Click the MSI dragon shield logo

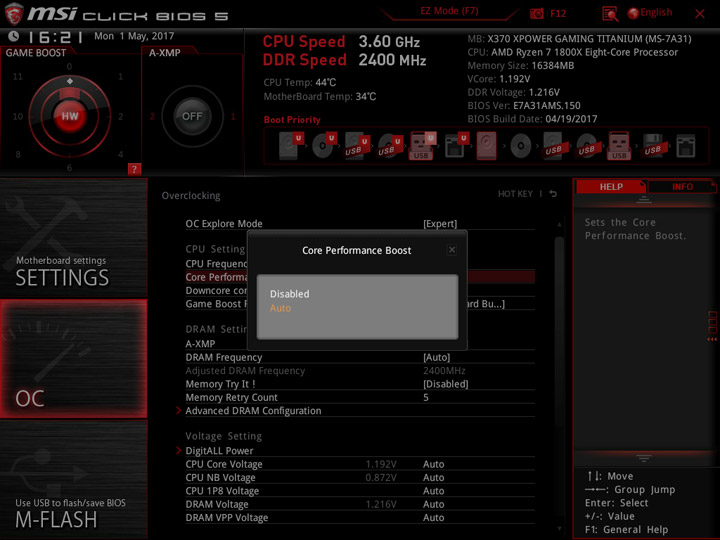pyautogui.click(x=14, y=14)
